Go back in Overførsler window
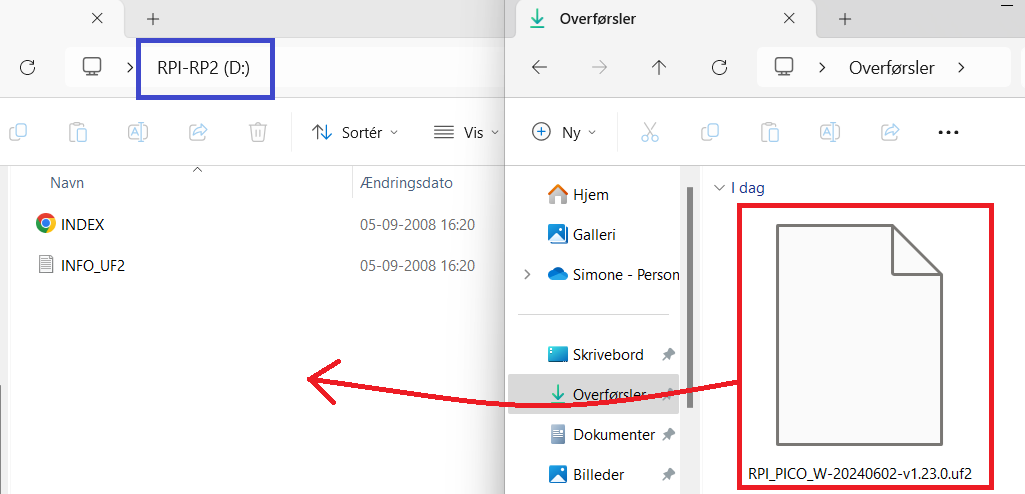This screenshot has width=1025, height=494. [539, 67]
